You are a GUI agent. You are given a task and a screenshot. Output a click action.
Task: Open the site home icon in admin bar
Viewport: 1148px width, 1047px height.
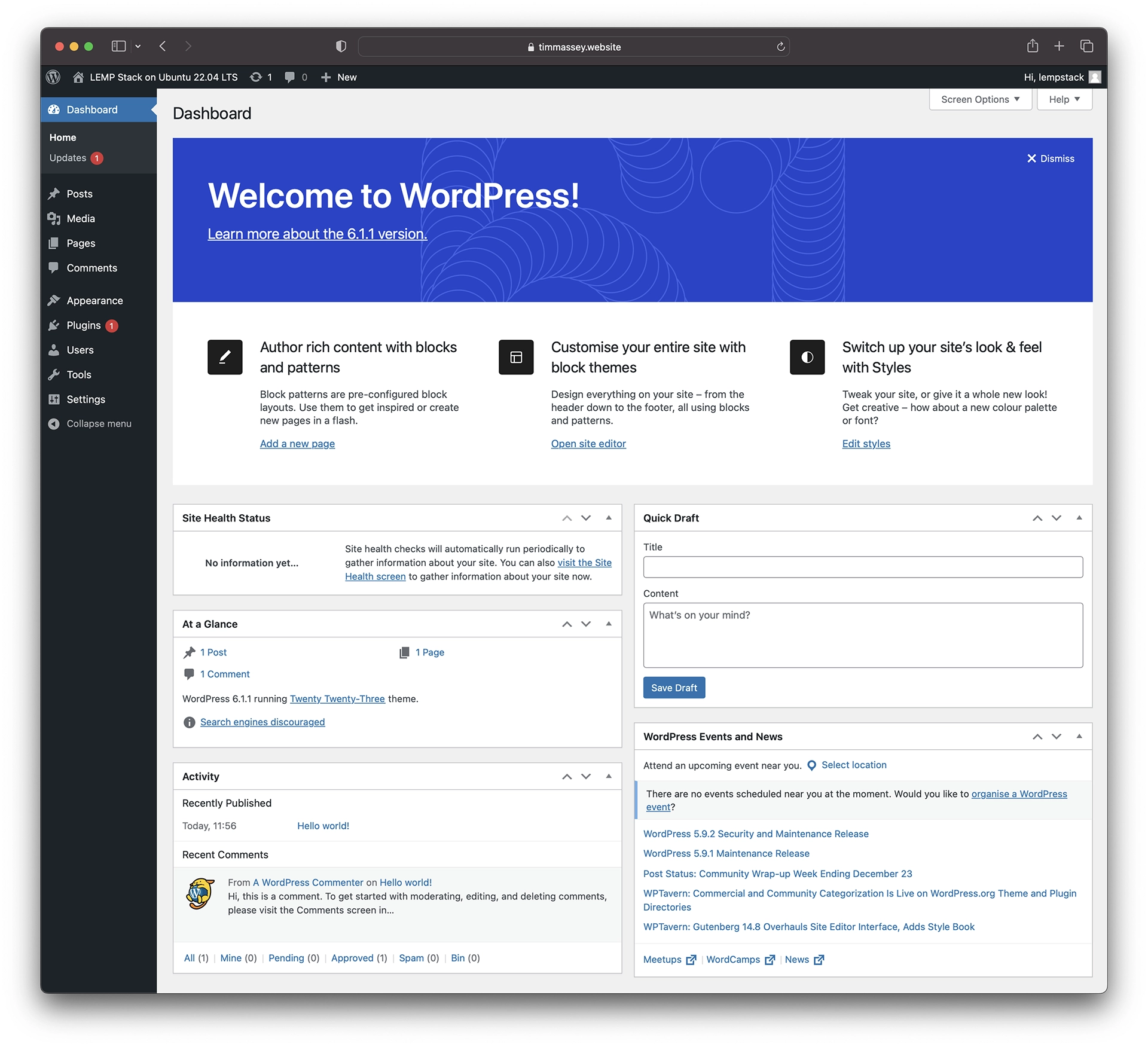click(x=78, y=77)
